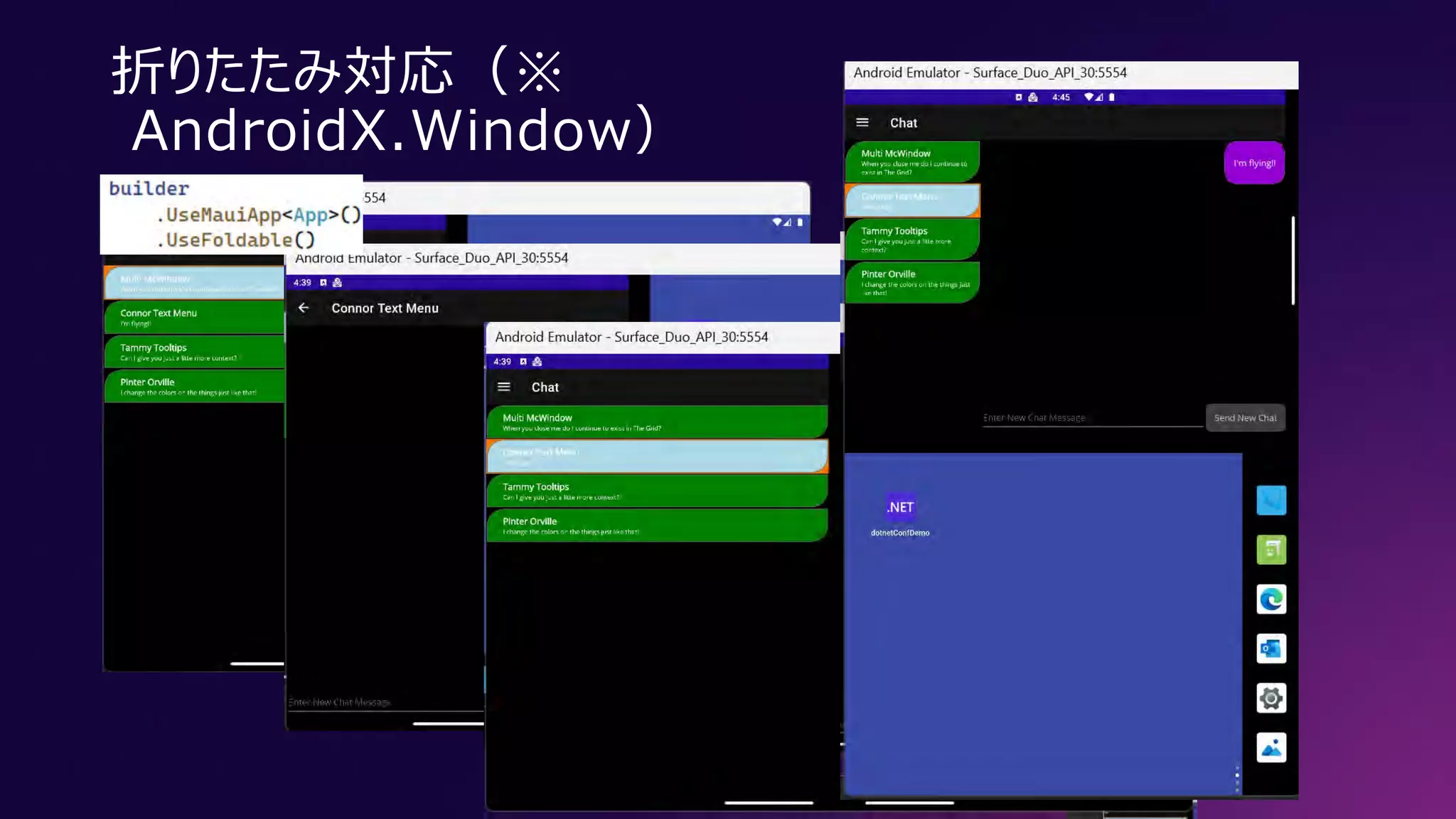1456x819 pixels.
Task: Open Pinter Orville chat in front 4:39 emulator
Action: [658, 525]
